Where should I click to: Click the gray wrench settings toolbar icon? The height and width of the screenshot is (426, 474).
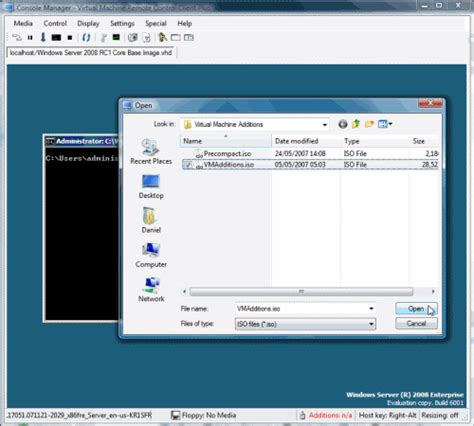[x=103, y=38]
